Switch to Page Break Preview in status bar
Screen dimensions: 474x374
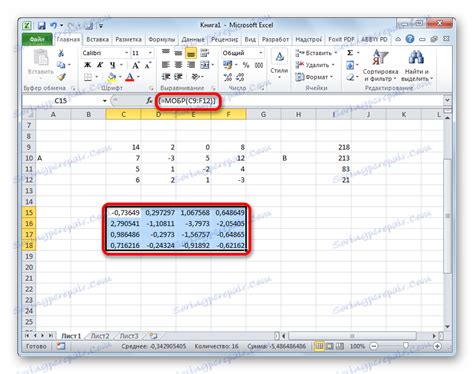click(x=340, y=346)
